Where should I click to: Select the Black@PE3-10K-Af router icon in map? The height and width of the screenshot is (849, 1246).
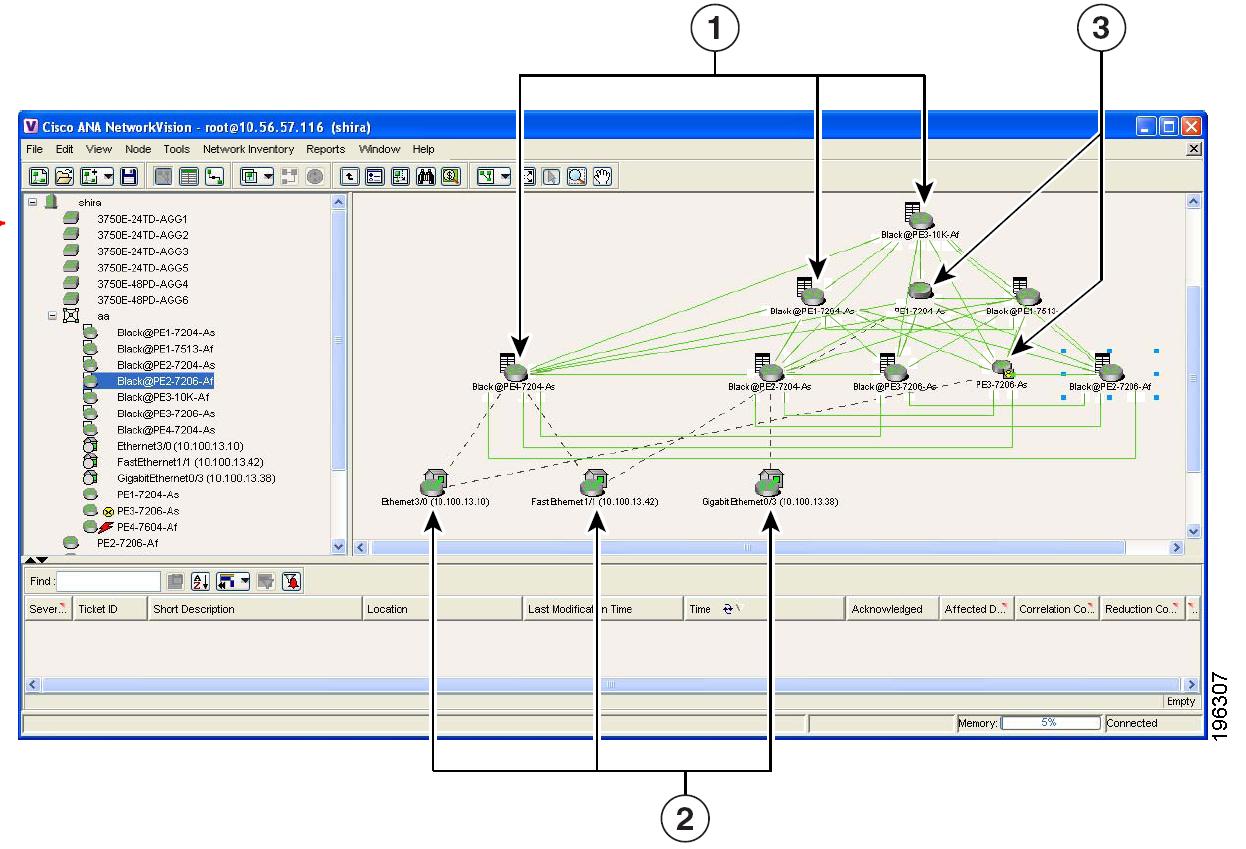(918, 215)
